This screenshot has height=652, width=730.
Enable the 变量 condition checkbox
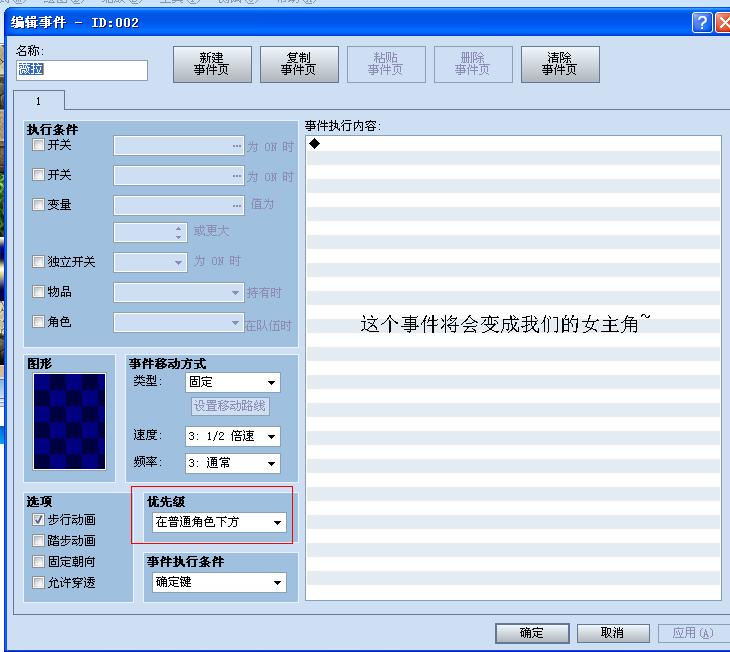point(38,204)
